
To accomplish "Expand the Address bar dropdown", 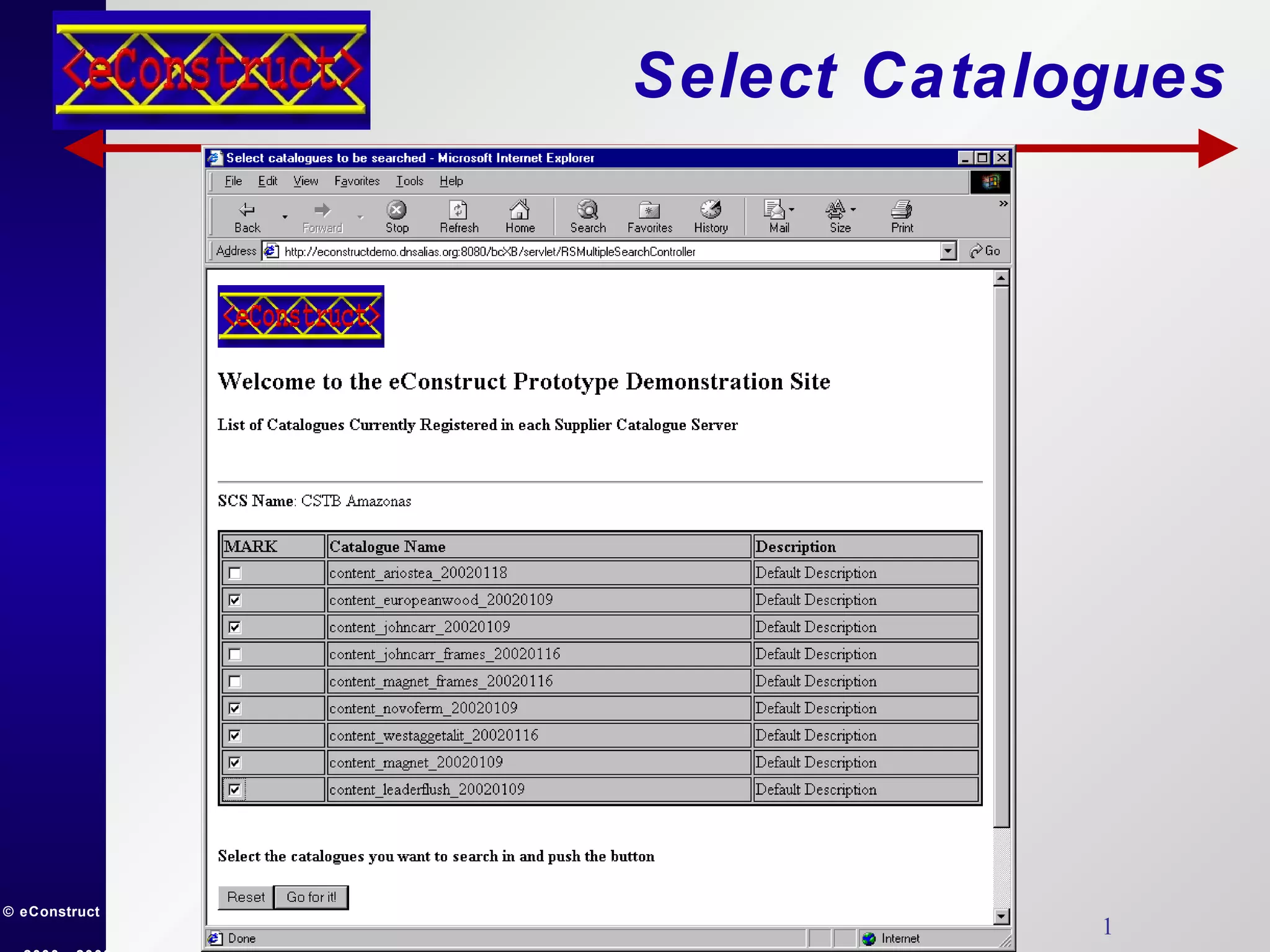I will point(948,251).
